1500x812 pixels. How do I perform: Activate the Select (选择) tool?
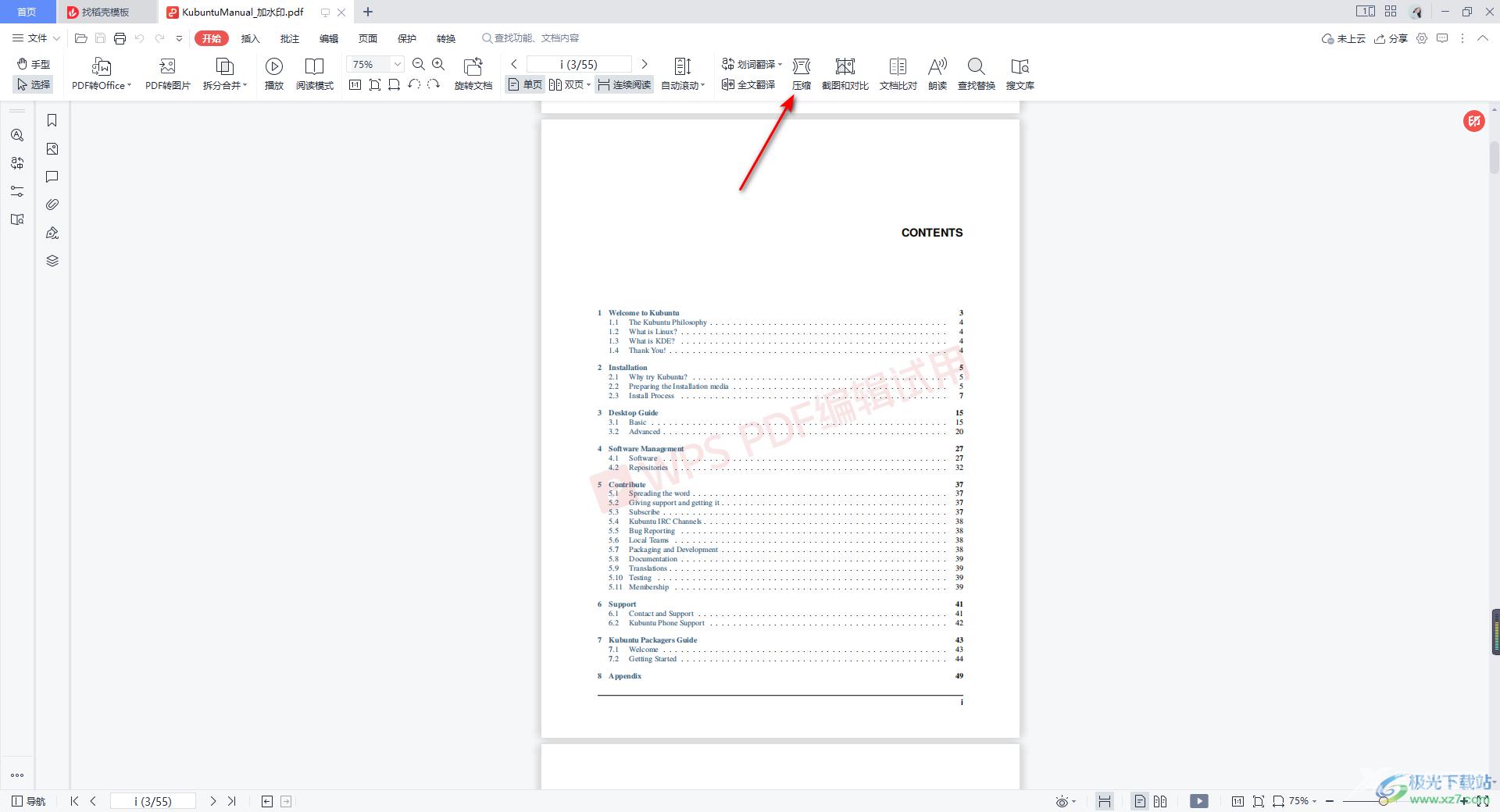(x=34, y=84)
